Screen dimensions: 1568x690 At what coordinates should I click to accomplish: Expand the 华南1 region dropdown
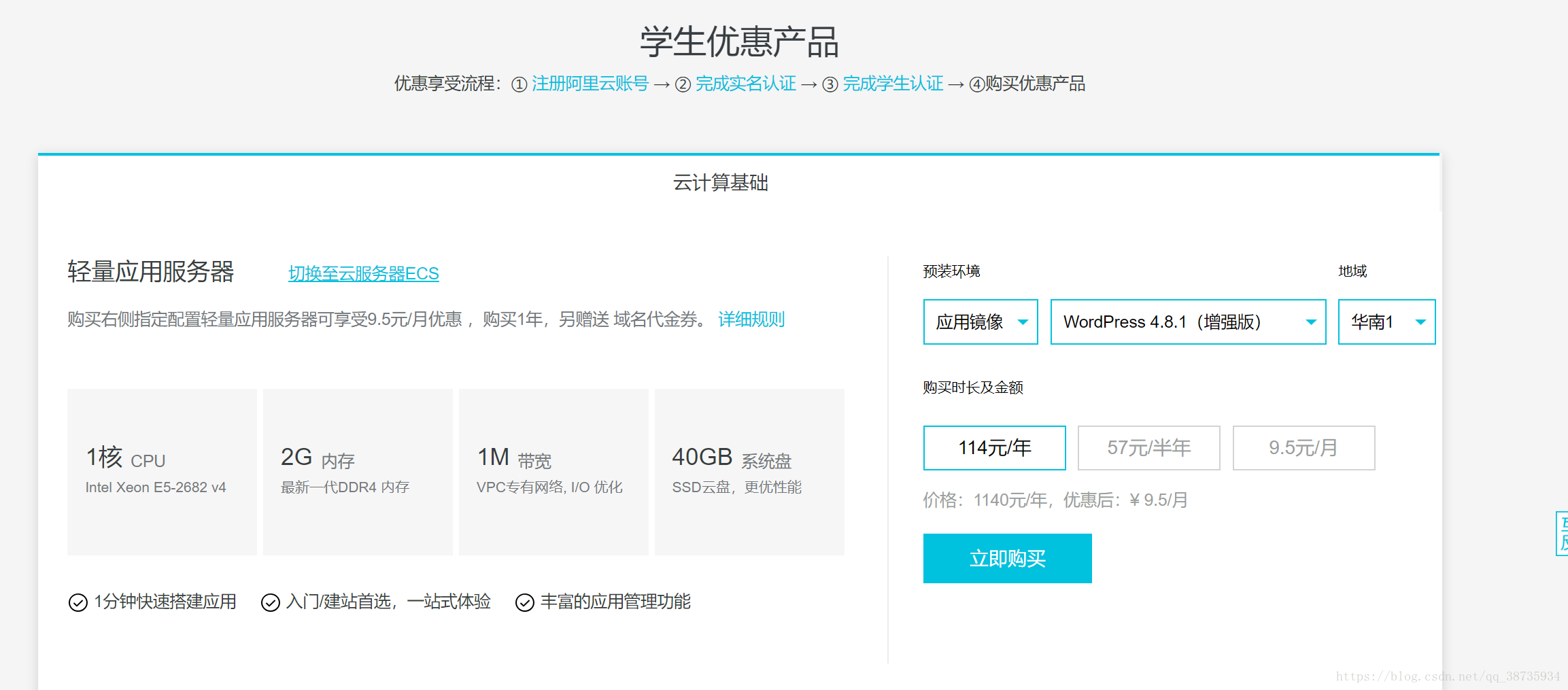pos(1386,322)
